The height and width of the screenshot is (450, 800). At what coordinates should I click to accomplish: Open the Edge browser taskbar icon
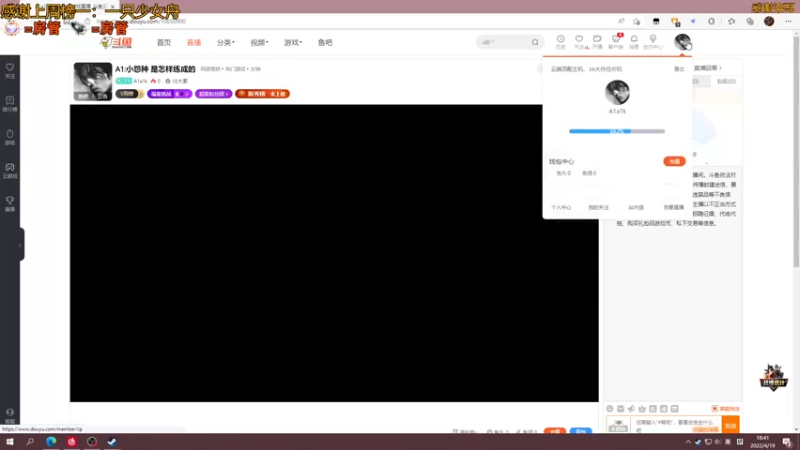pyautogui.click(x=51, y=442)
